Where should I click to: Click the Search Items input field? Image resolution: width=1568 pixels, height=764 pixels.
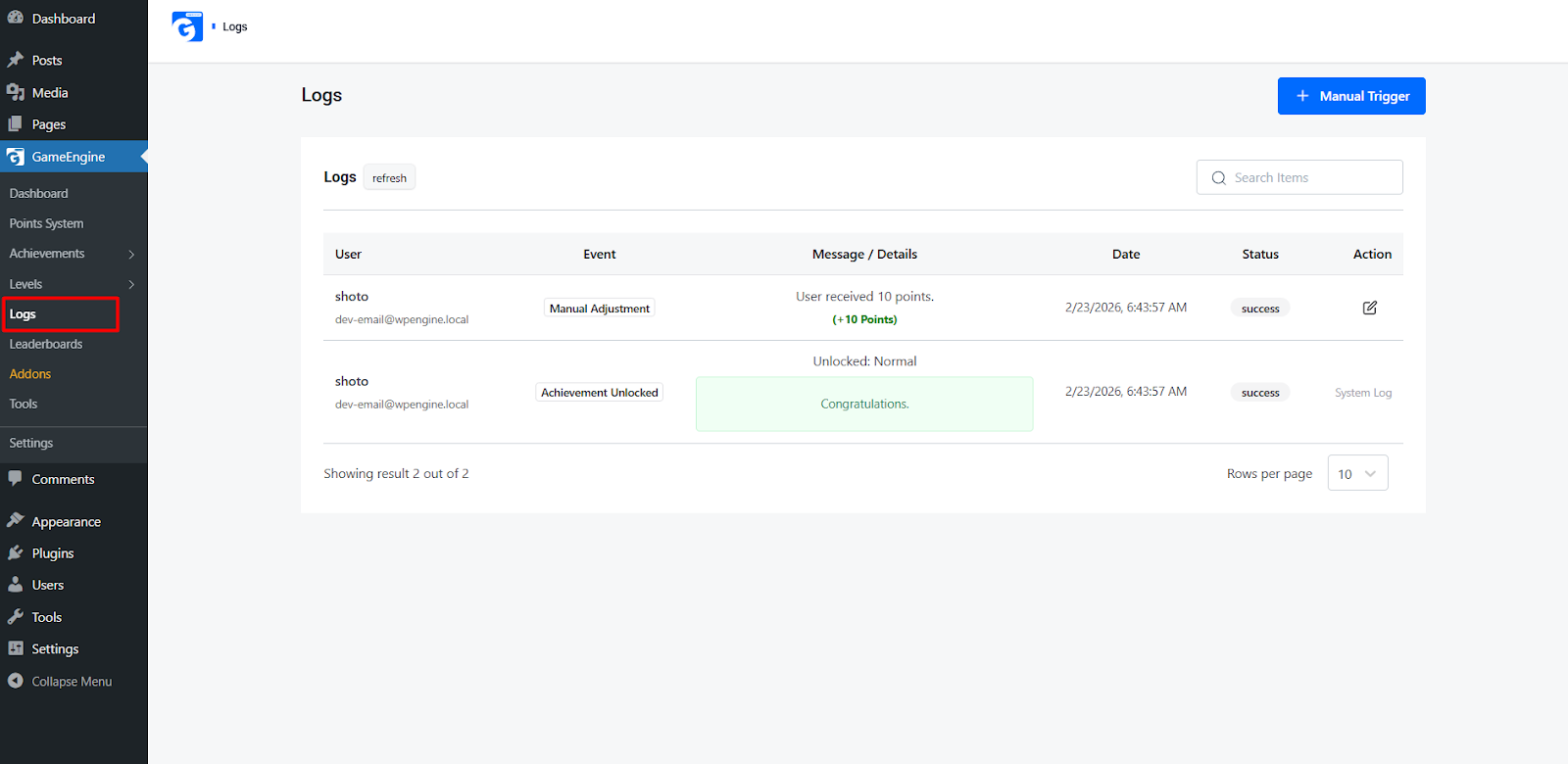[x=1299, y=177]
